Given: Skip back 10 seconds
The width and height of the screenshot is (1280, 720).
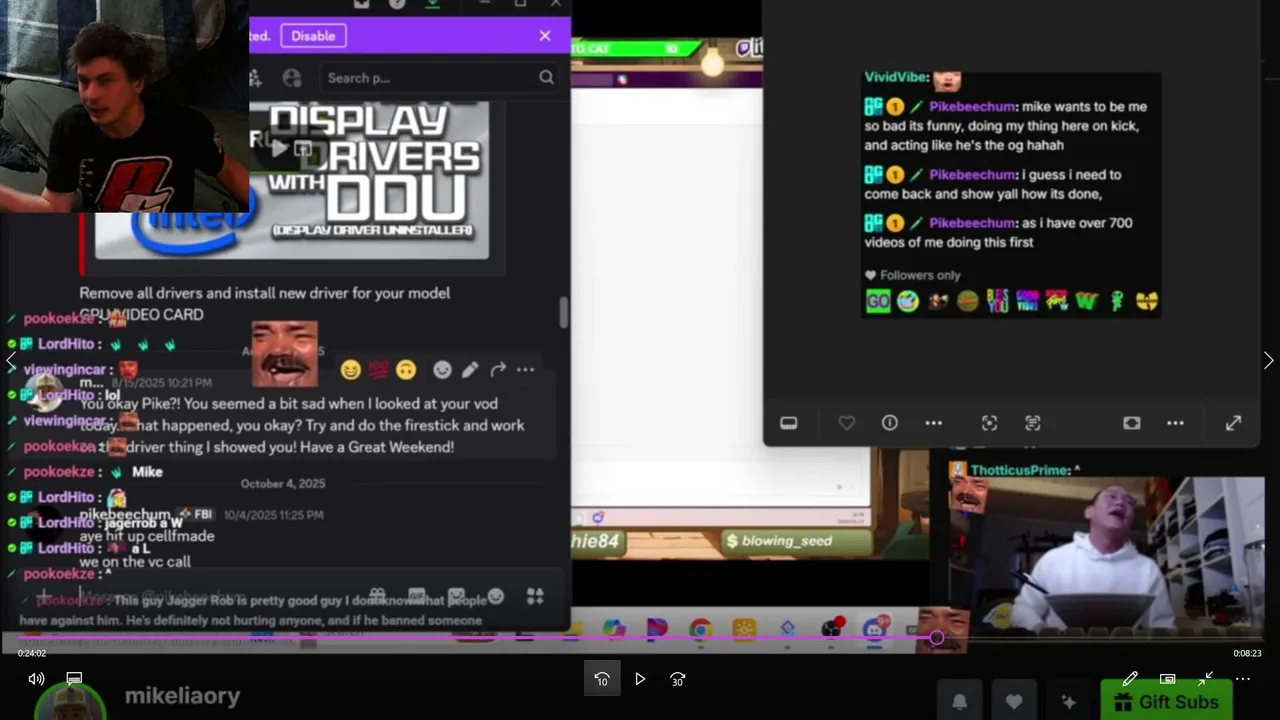Looking at the screenshot, I should click(602, 679).
